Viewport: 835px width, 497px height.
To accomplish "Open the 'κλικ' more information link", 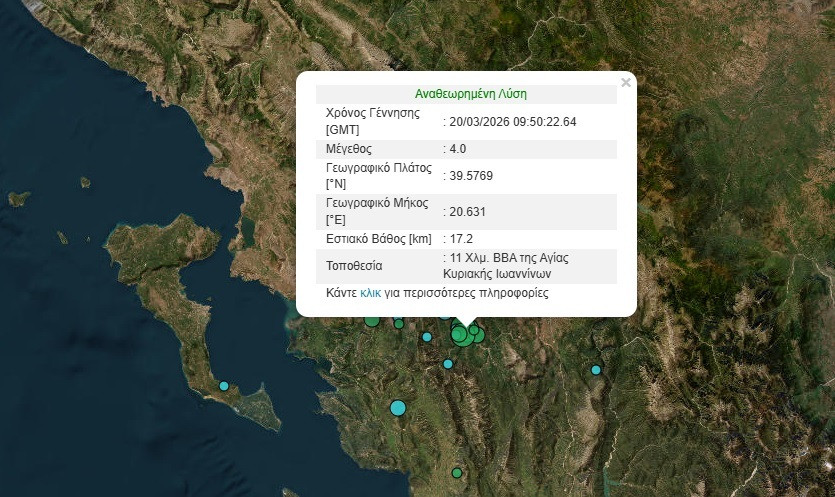I will tap(371, 292).
